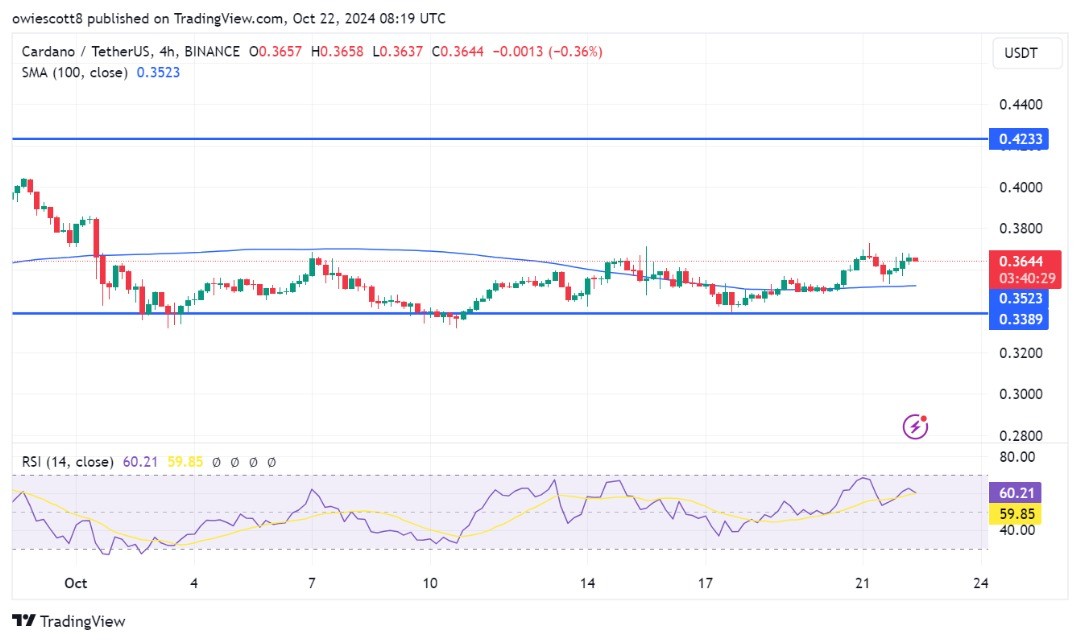Click the 0.4233 resistance price label
This screenshot has width=1080, height=642.
[x=1019, y=139]
